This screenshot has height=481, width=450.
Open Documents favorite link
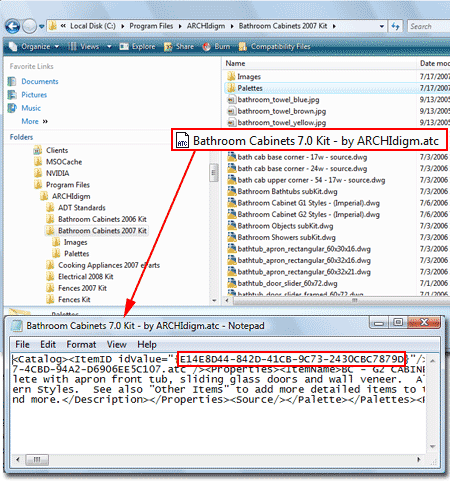tap(40, 81)
